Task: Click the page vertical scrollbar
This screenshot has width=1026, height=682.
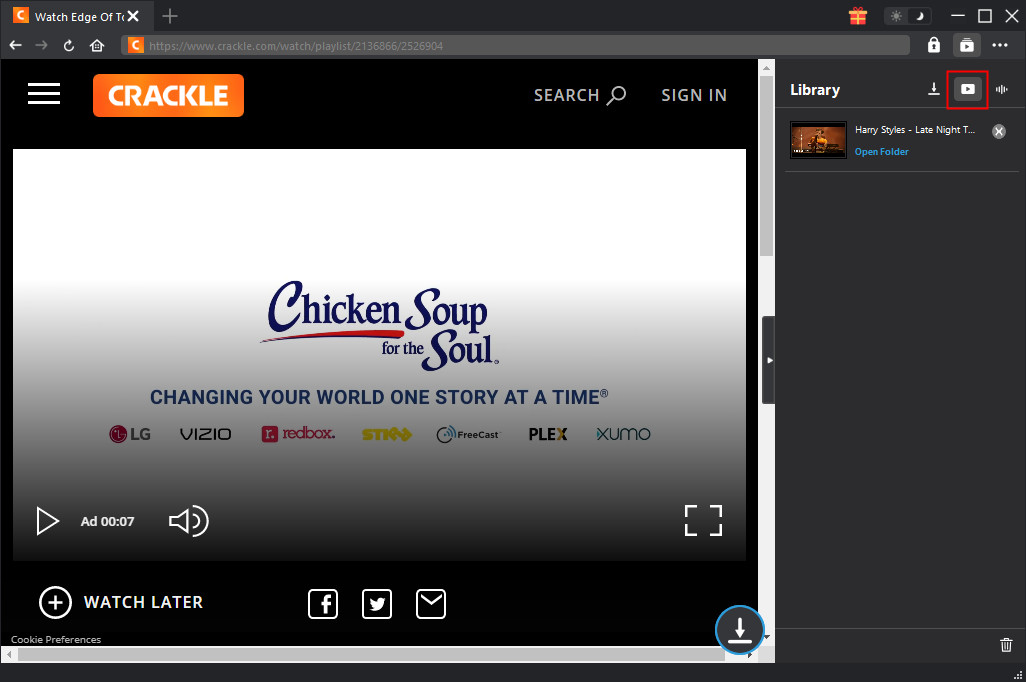Action: pos(767,200)
